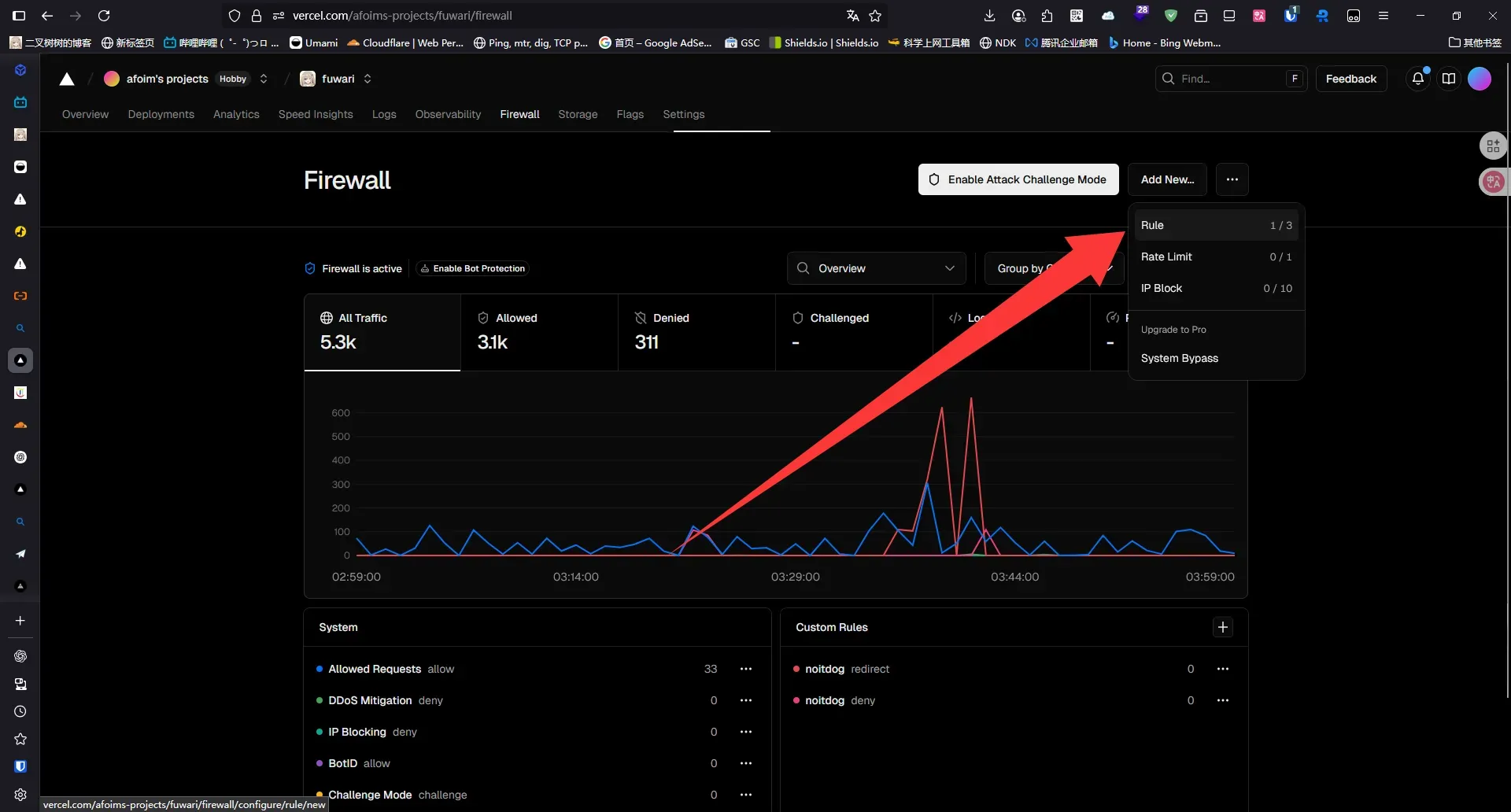The height and width of the screenshot is (812, 1511).
Task: Open the fuwari project switcher
Action: 368,79
